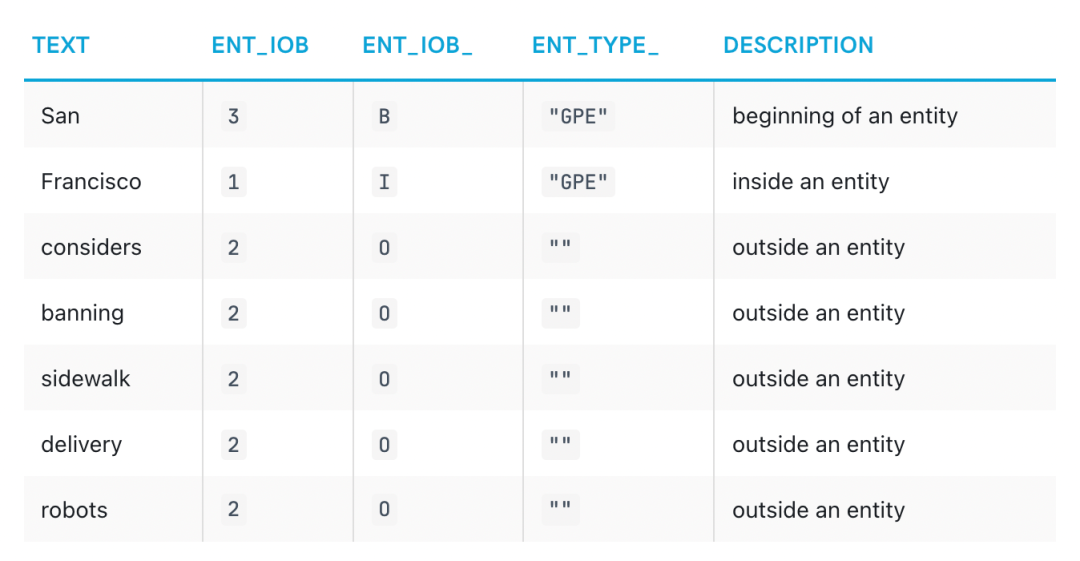
Task: Click the "B" code badge
Action: click(384, 116)
